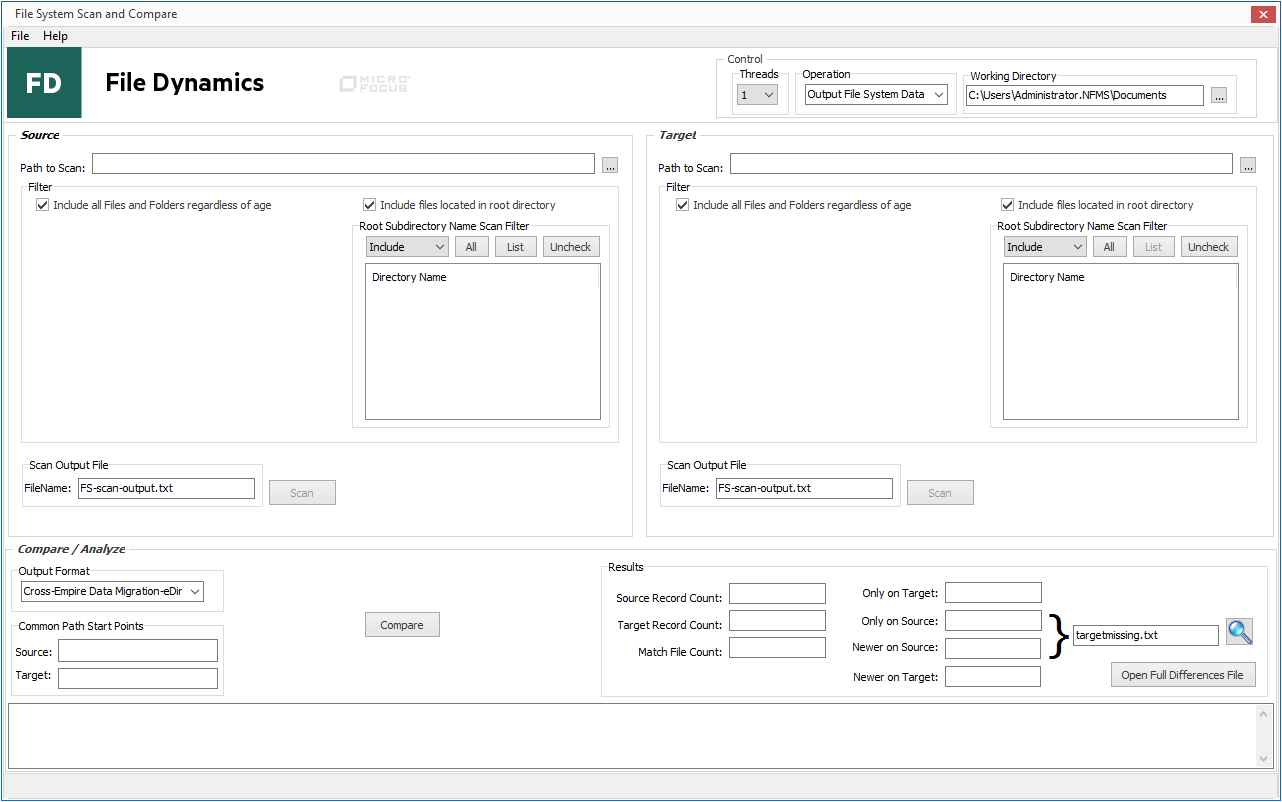The width and height of the screenshot is (1282, 802).
Task: Toggle Source include files in root directory
Action: [x=370, y=205]
